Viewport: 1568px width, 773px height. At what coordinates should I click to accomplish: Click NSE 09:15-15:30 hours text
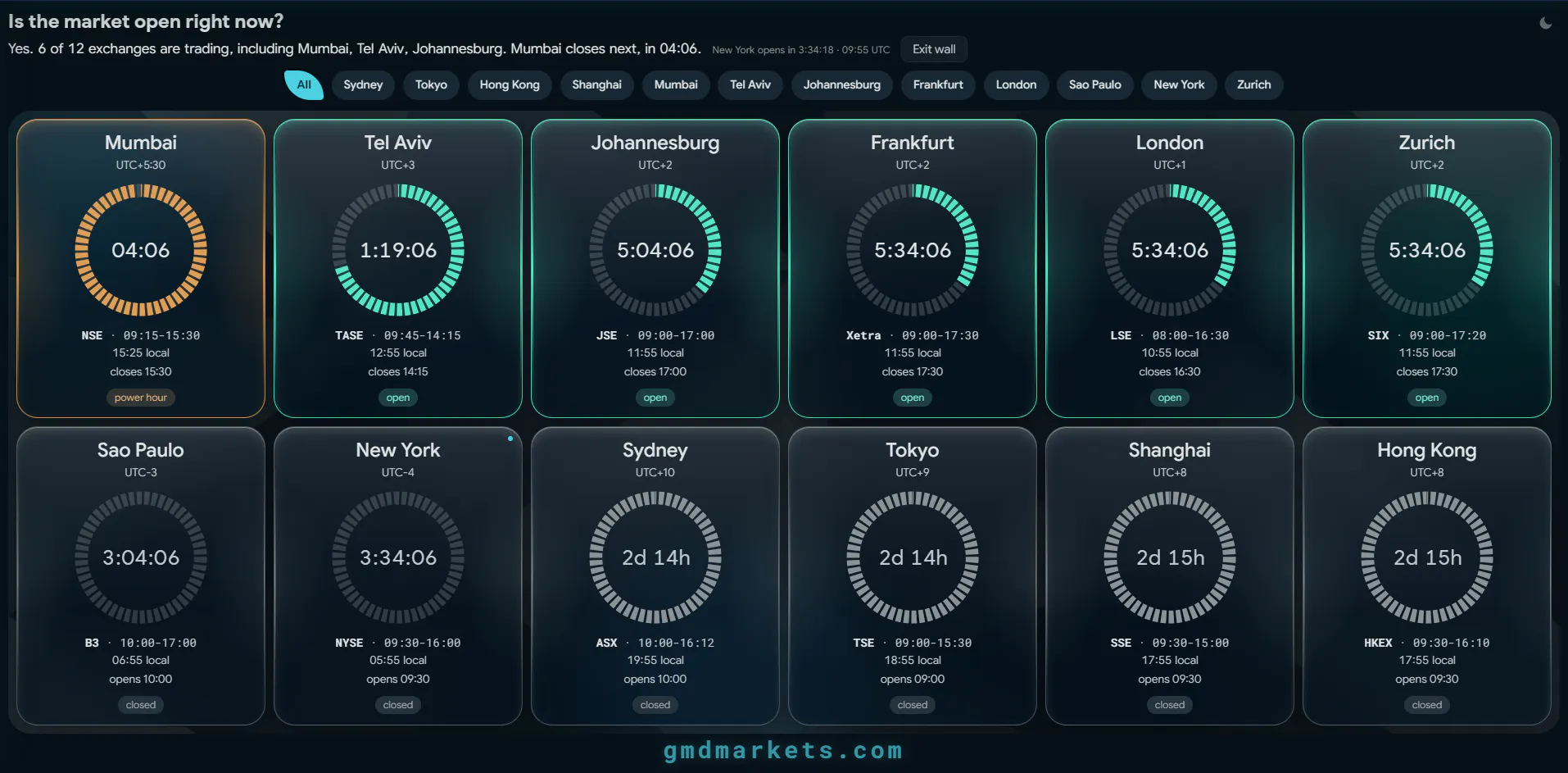pyautogui.click(x=141, y=335)
